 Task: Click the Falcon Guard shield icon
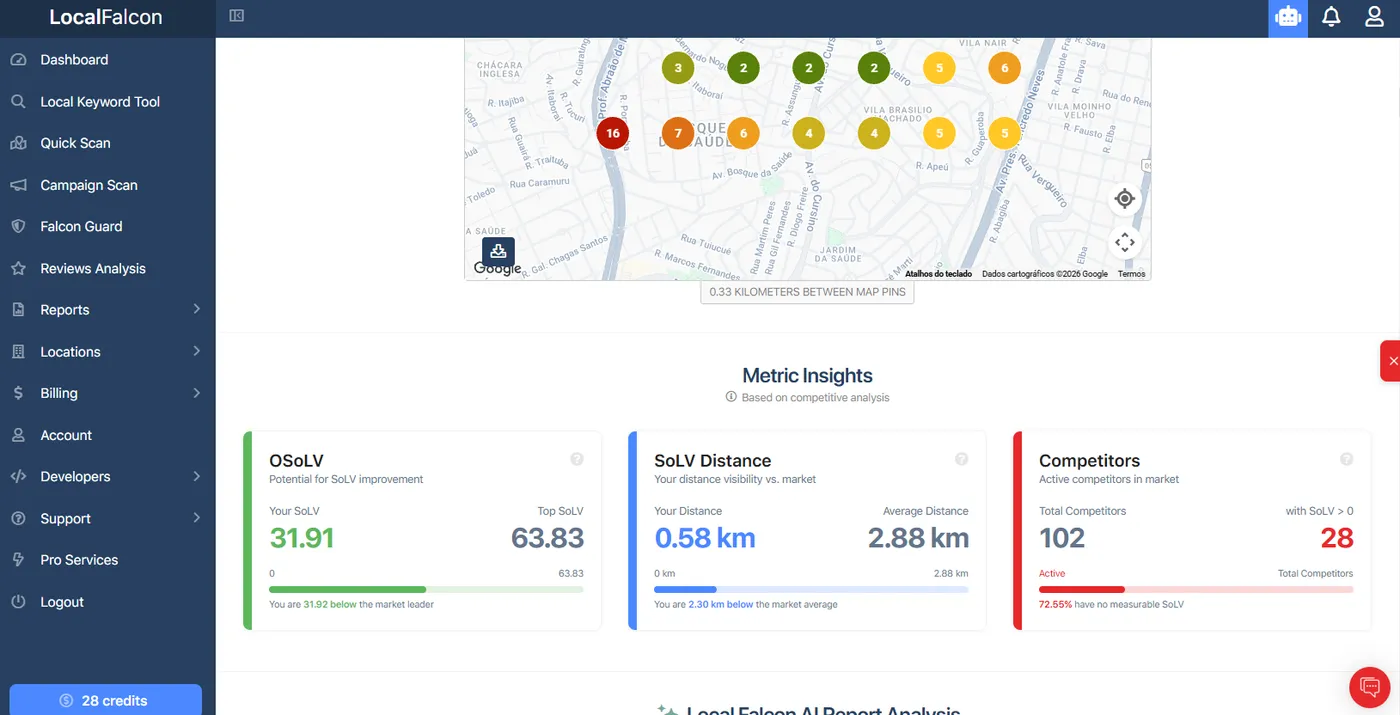18,227
